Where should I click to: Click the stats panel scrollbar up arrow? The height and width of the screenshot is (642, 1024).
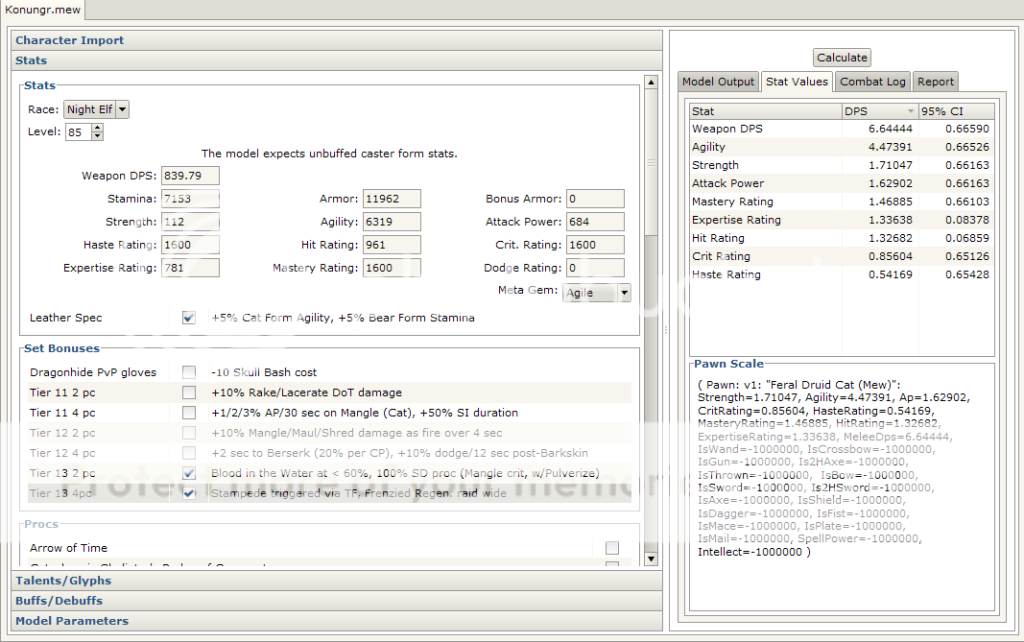click(x=650, y=82)
